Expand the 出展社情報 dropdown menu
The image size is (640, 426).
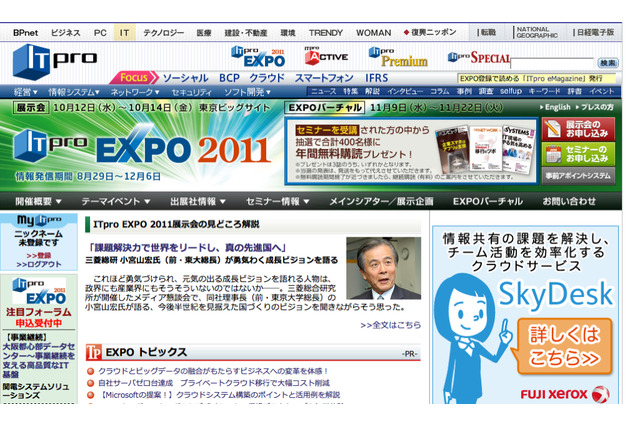tap(198, 201)
